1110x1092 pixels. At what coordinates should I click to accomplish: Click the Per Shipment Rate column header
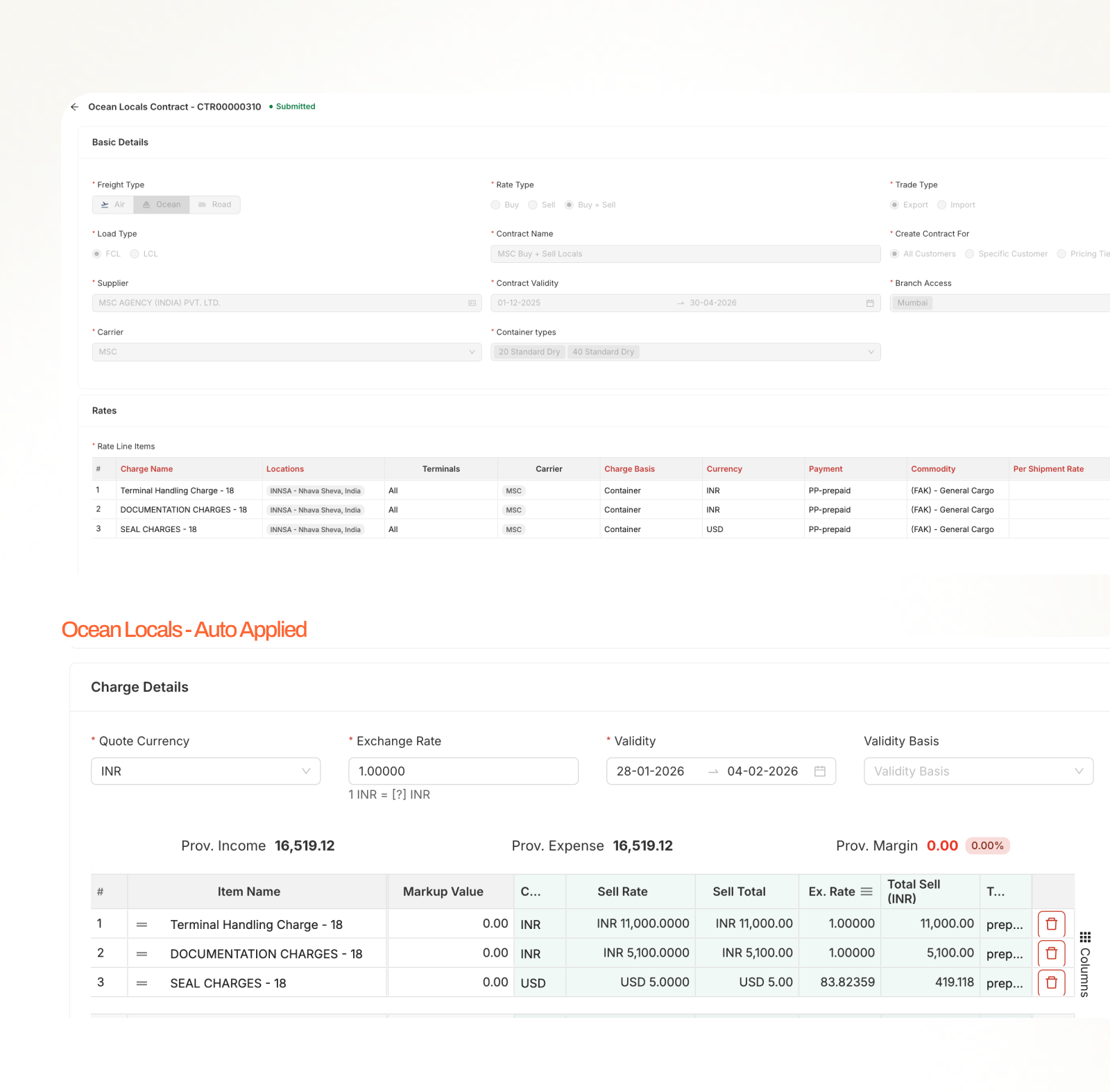(x=1048, y=469)
